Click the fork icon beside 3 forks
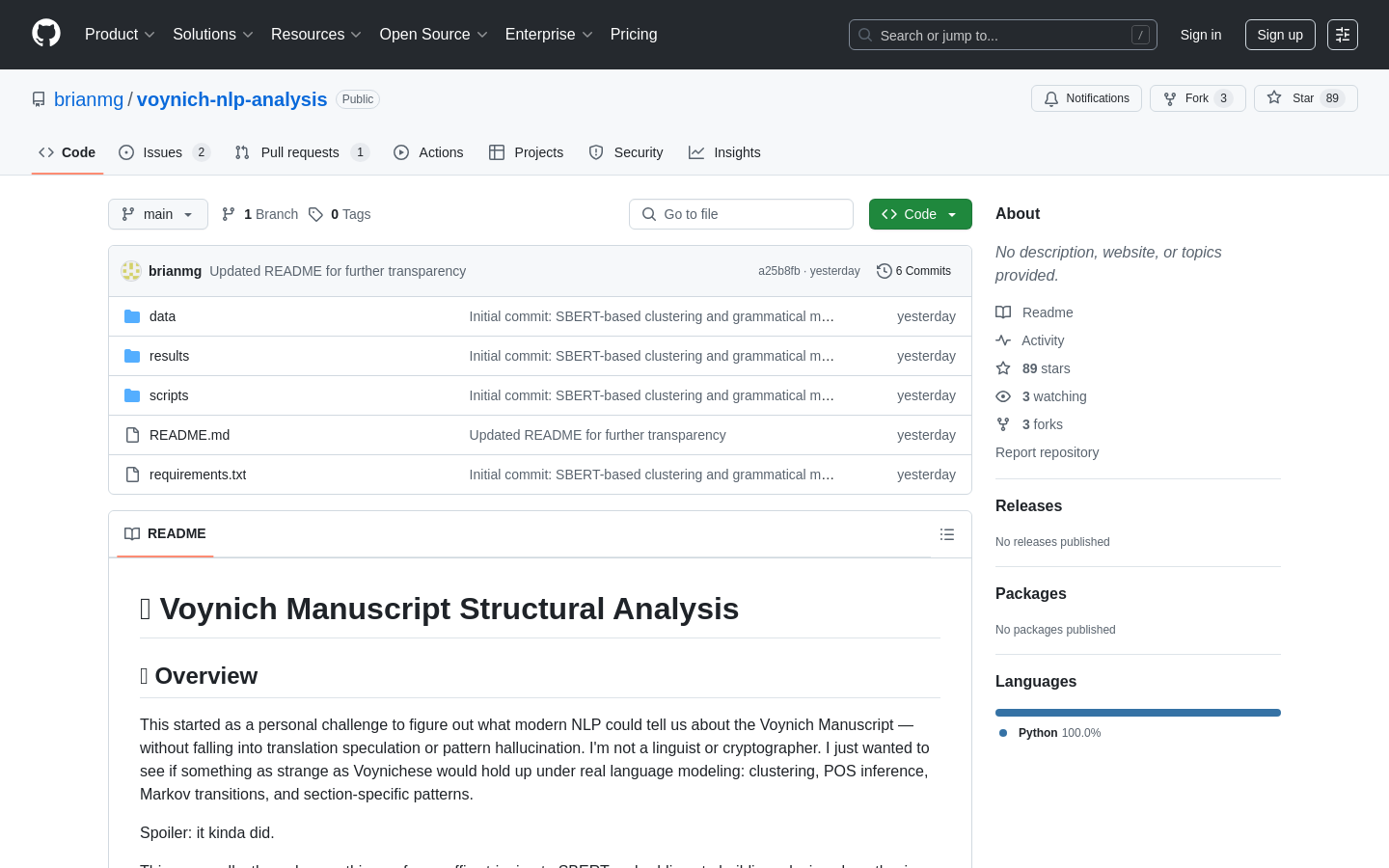This screenshot has width=1389, height=868. (1003, 424)
